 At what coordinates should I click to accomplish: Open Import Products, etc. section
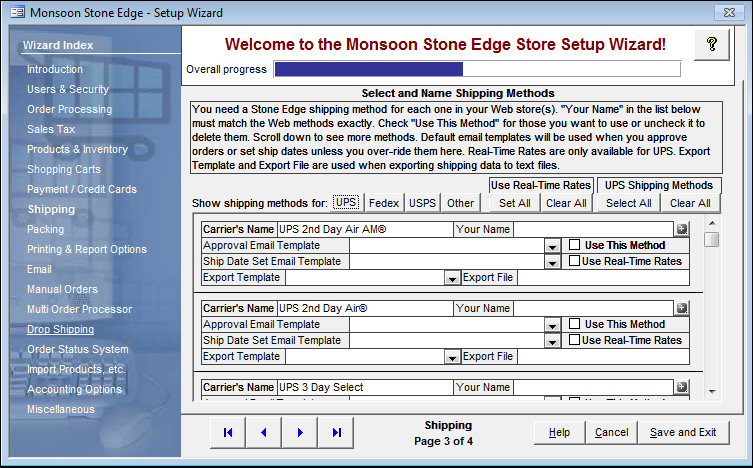(x=76, y=369)
